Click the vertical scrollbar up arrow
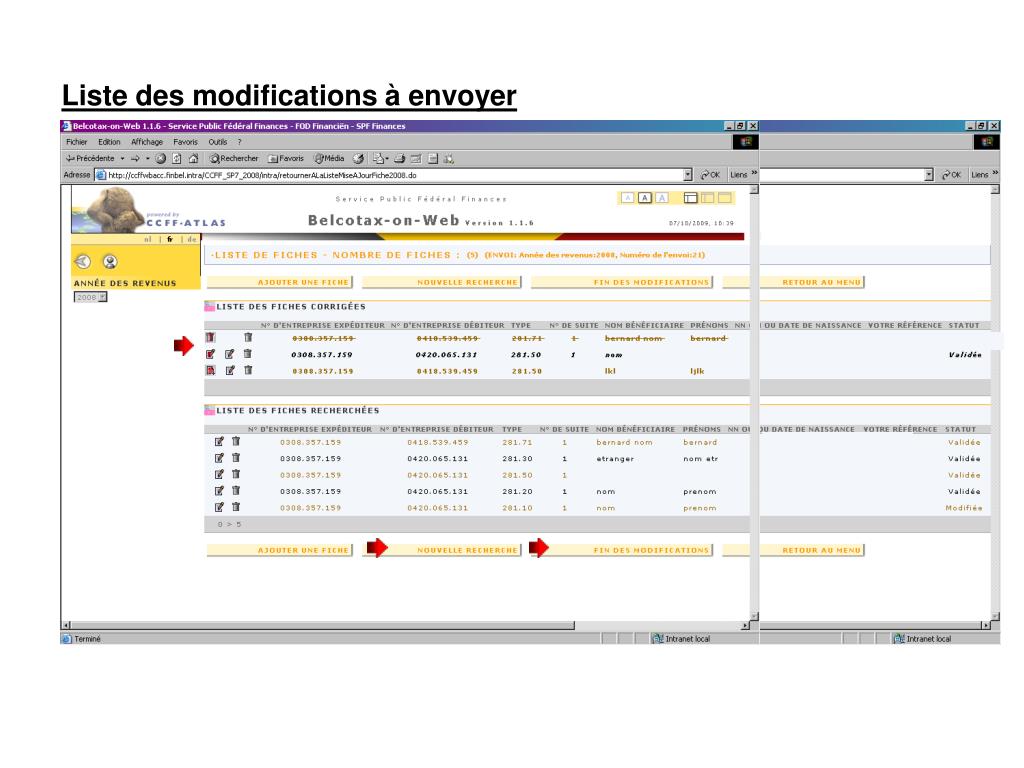Screen dimensions: 1024x768 (754, 189)
